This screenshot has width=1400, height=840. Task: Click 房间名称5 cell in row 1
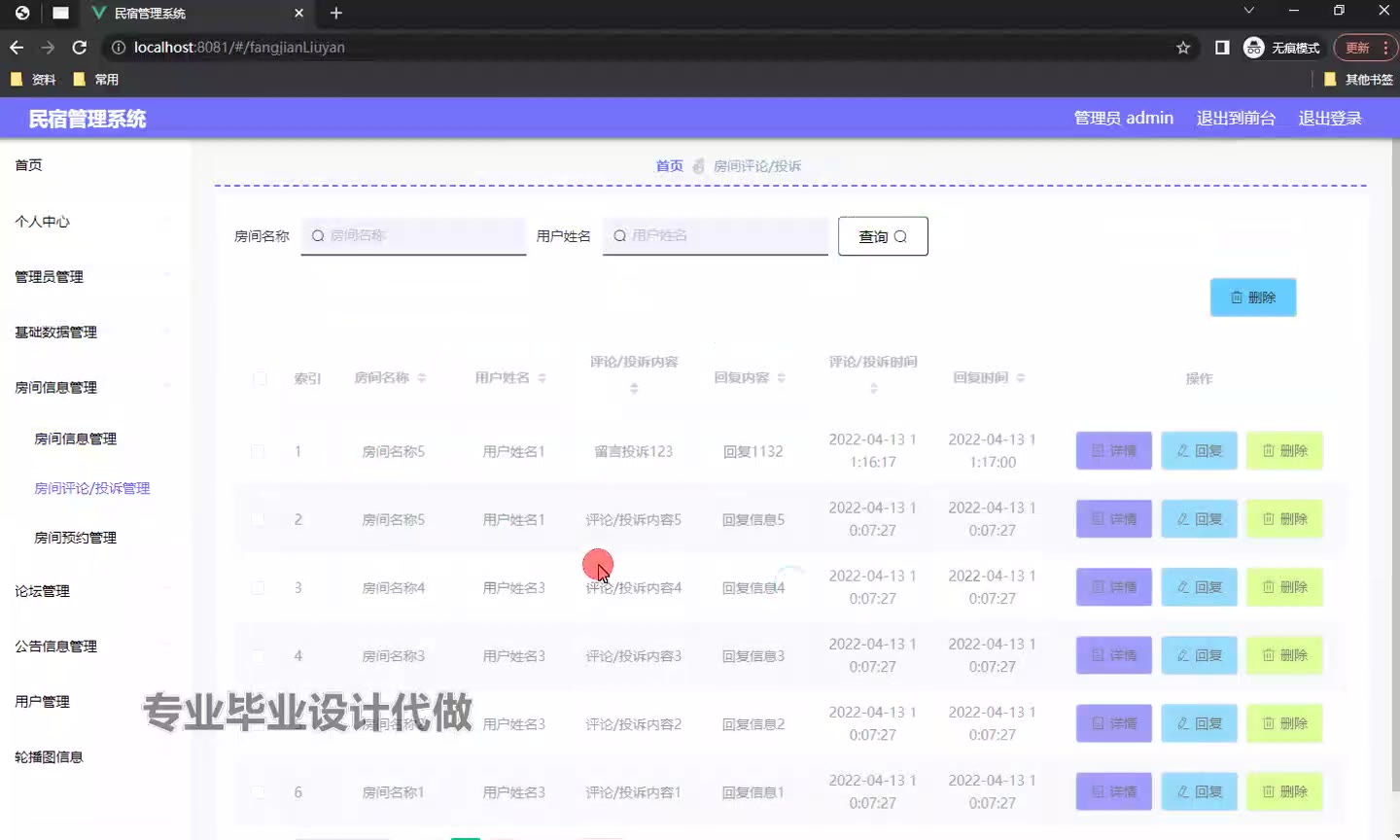[x=394, y=451]
